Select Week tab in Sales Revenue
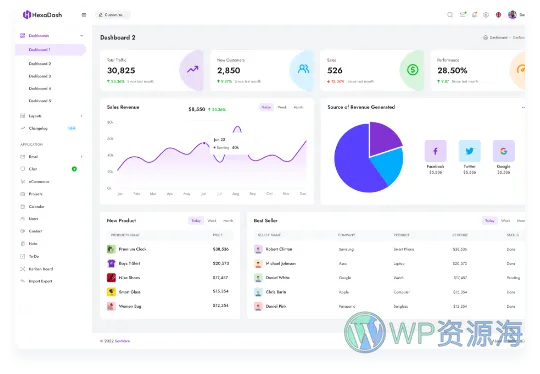The image size is (540, 374). click(282, 107)
